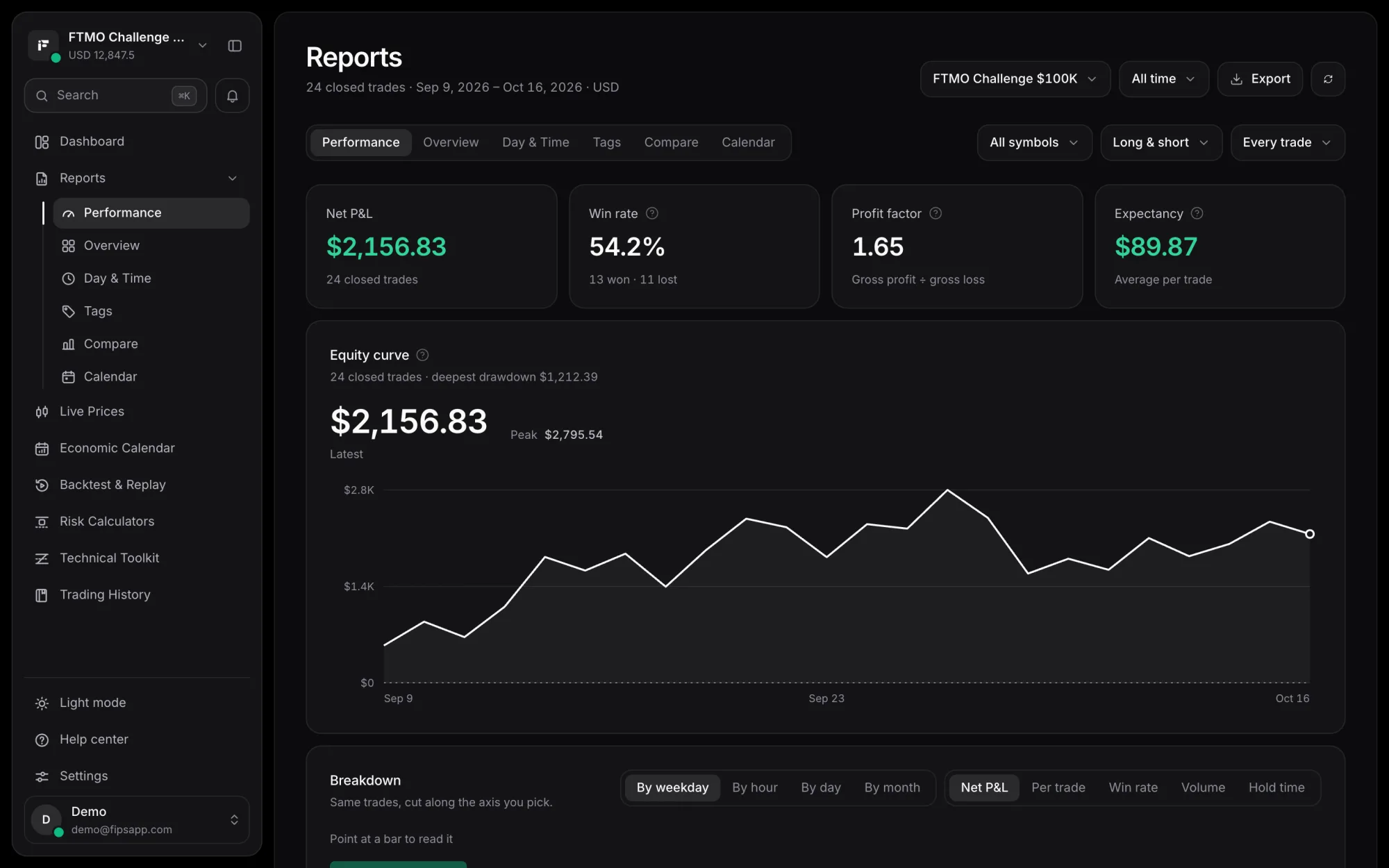Click the Search field
The image size is (1389, 868).
click(116, 96)
